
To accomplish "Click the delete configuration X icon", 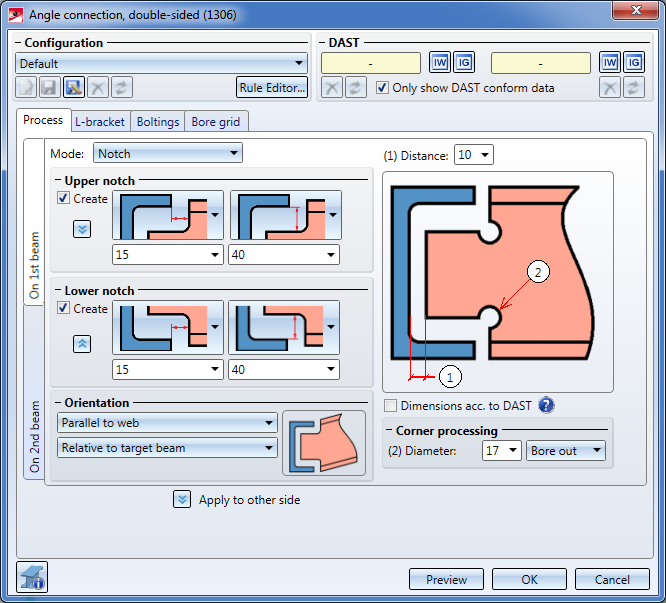I will pos(98,87).
